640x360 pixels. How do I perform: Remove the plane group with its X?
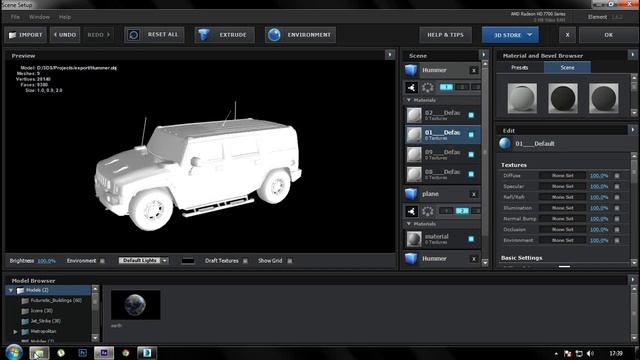point(473,194)
